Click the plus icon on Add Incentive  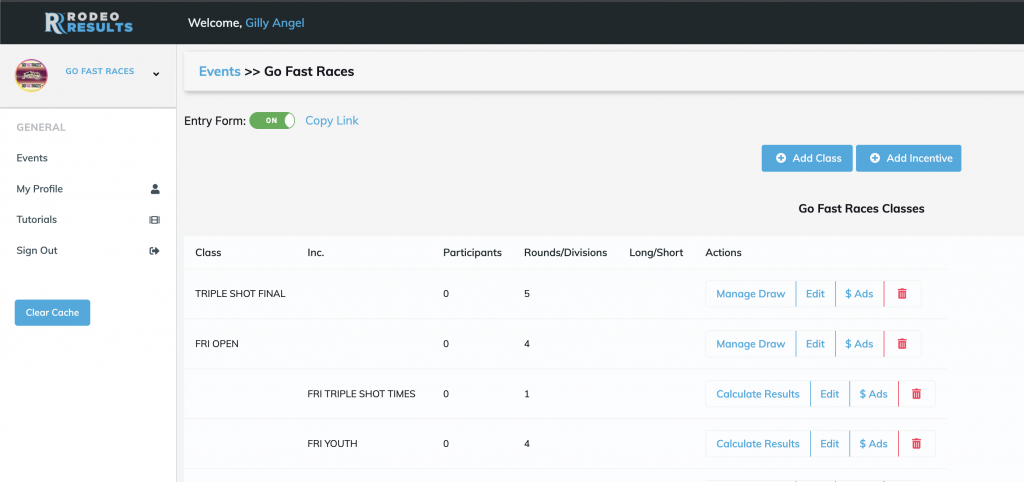(875, 158)
